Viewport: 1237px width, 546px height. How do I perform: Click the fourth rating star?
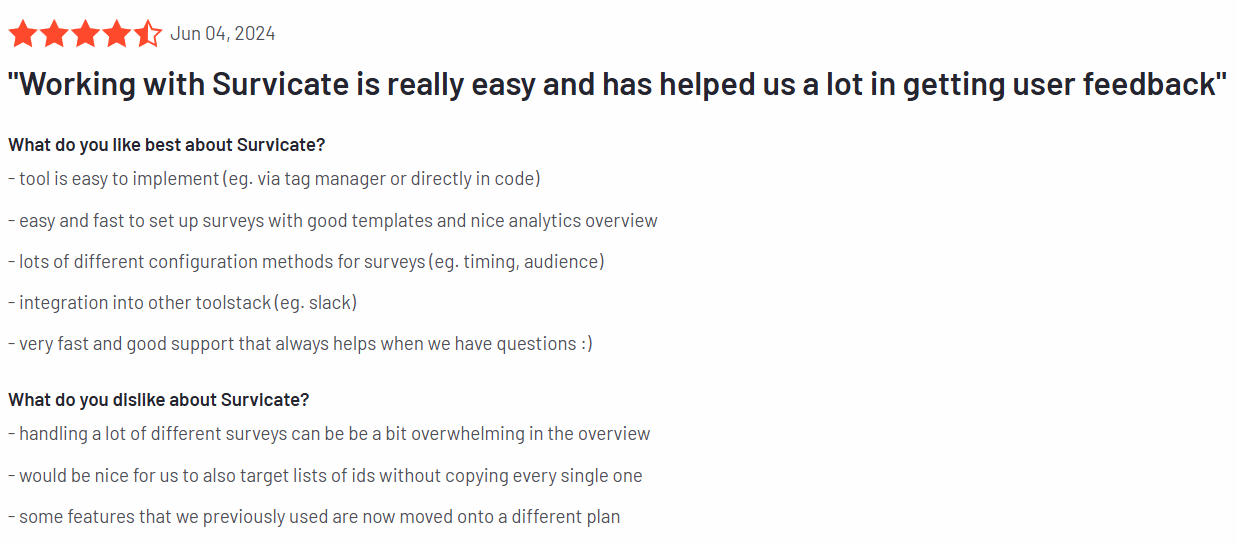(116, 34)
